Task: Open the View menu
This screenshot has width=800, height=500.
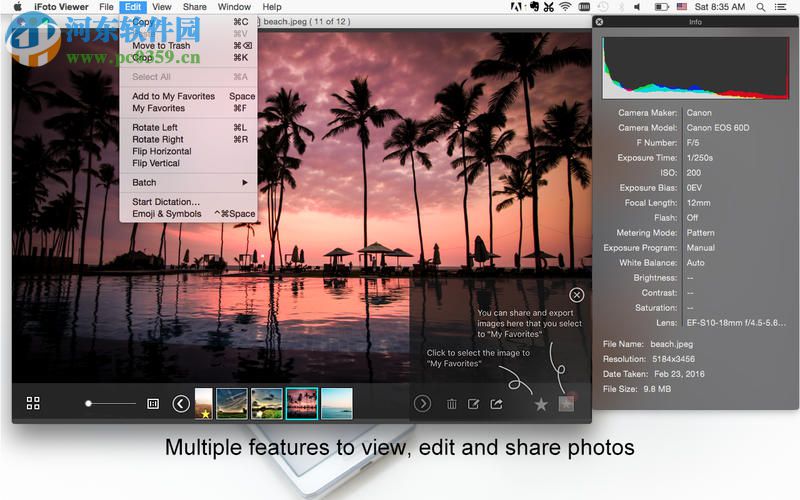Action: pyautogui.click(x=162, y=7)
